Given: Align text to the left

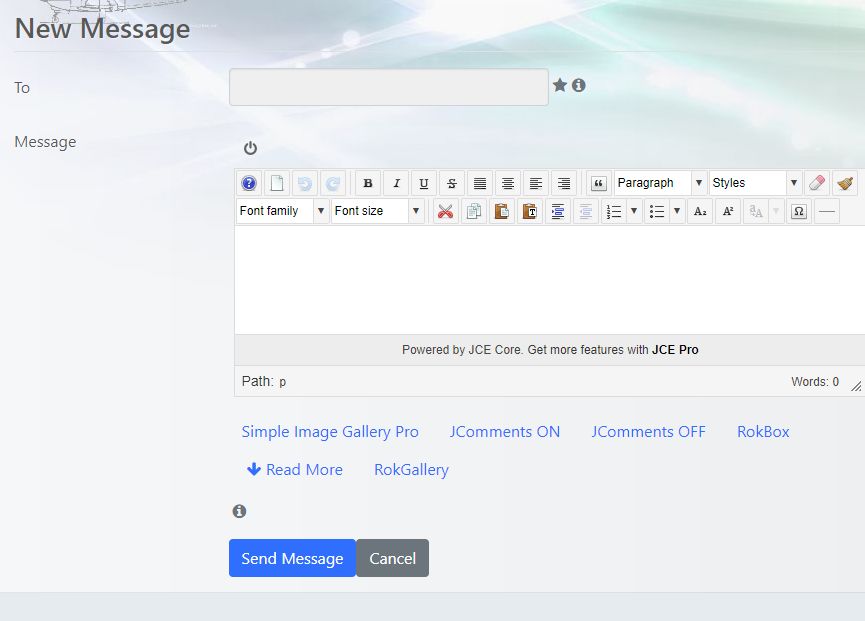Looking at the screenshot, I should pyautogui.click(x=536, y=183).
